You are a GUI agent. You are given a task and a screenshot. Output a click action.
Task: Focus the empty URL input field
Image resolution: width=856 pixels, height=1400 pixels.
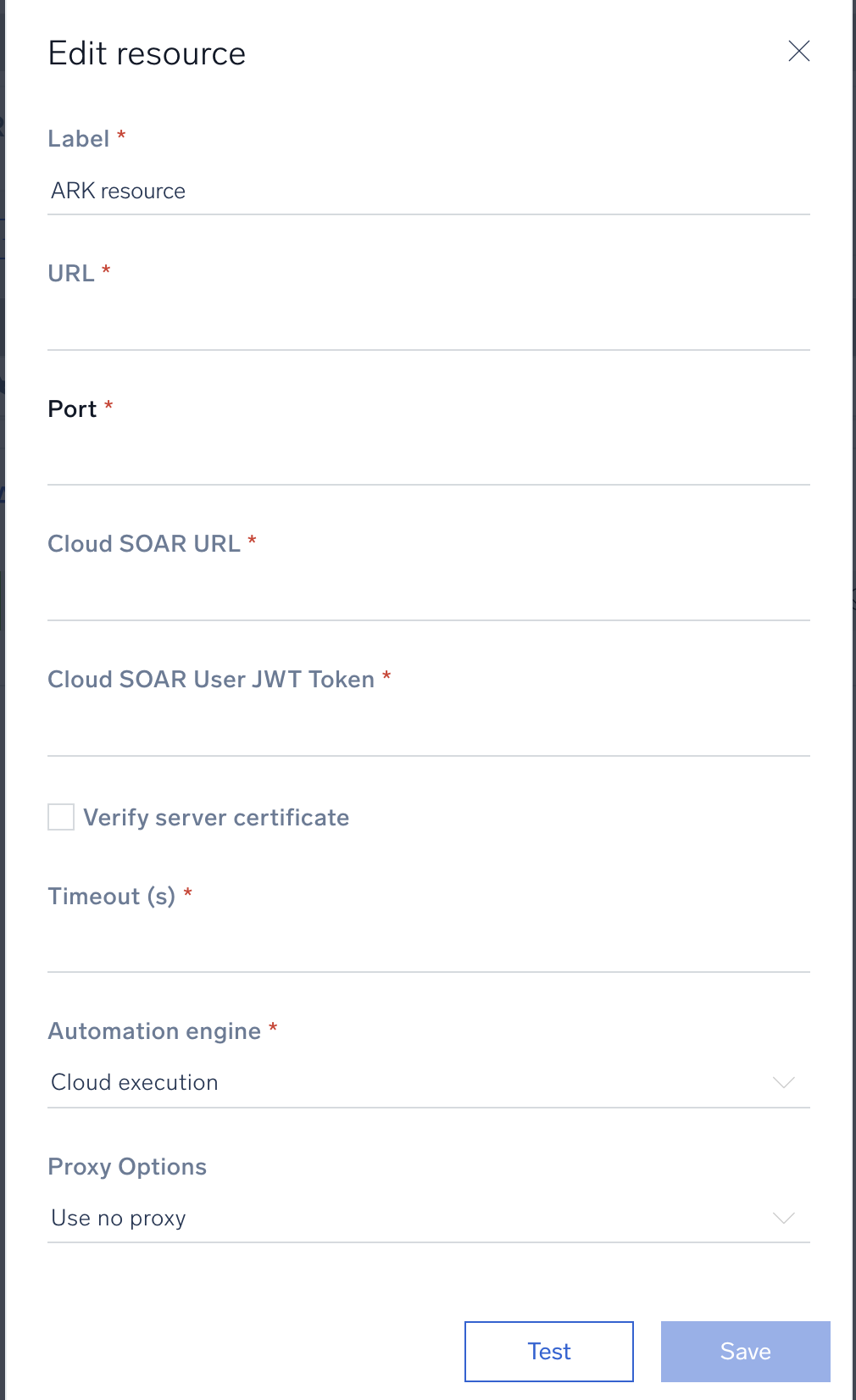click(428, 326)
